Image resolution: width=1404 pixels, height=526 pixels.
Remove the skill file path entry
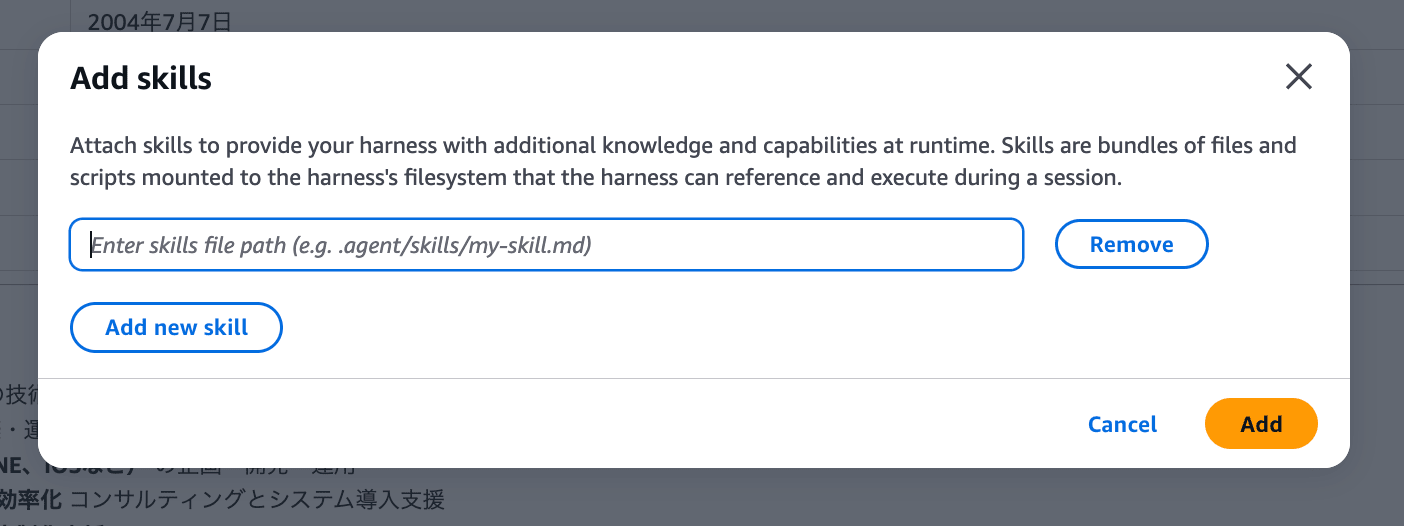pyautogui.click(x=1131, y=245)
